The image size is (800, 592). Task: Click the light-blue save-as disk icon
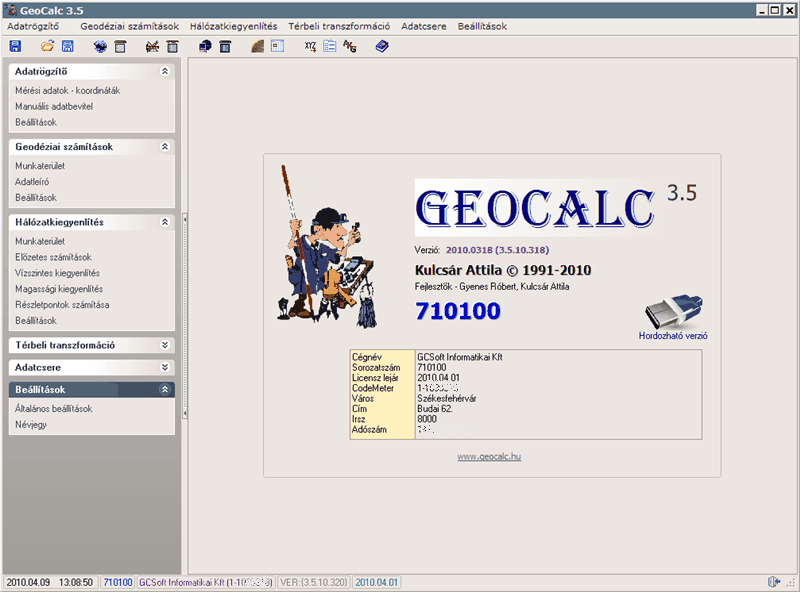67,46
